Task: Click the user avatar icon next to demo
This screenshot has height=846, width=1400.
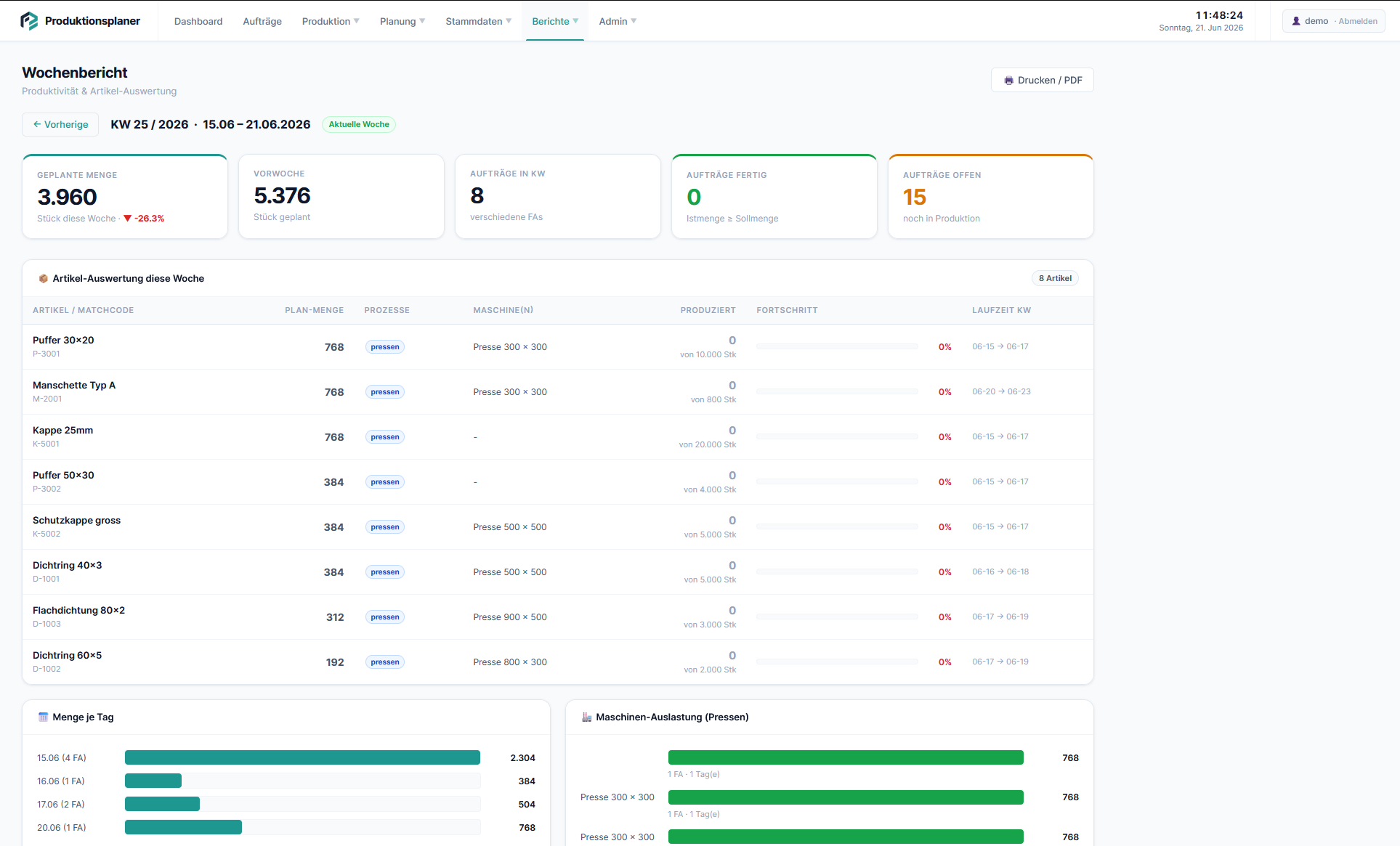Action: 1296,21
